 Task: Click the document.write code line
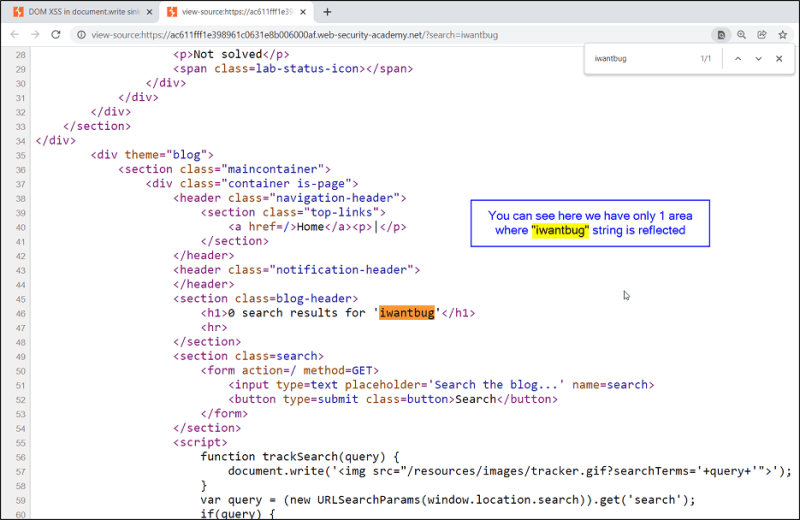[510, 471]
